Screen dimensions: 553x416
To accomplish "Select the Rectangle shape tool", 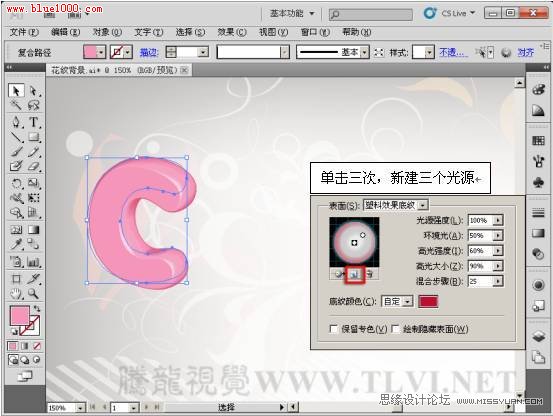I will [34, 137].
